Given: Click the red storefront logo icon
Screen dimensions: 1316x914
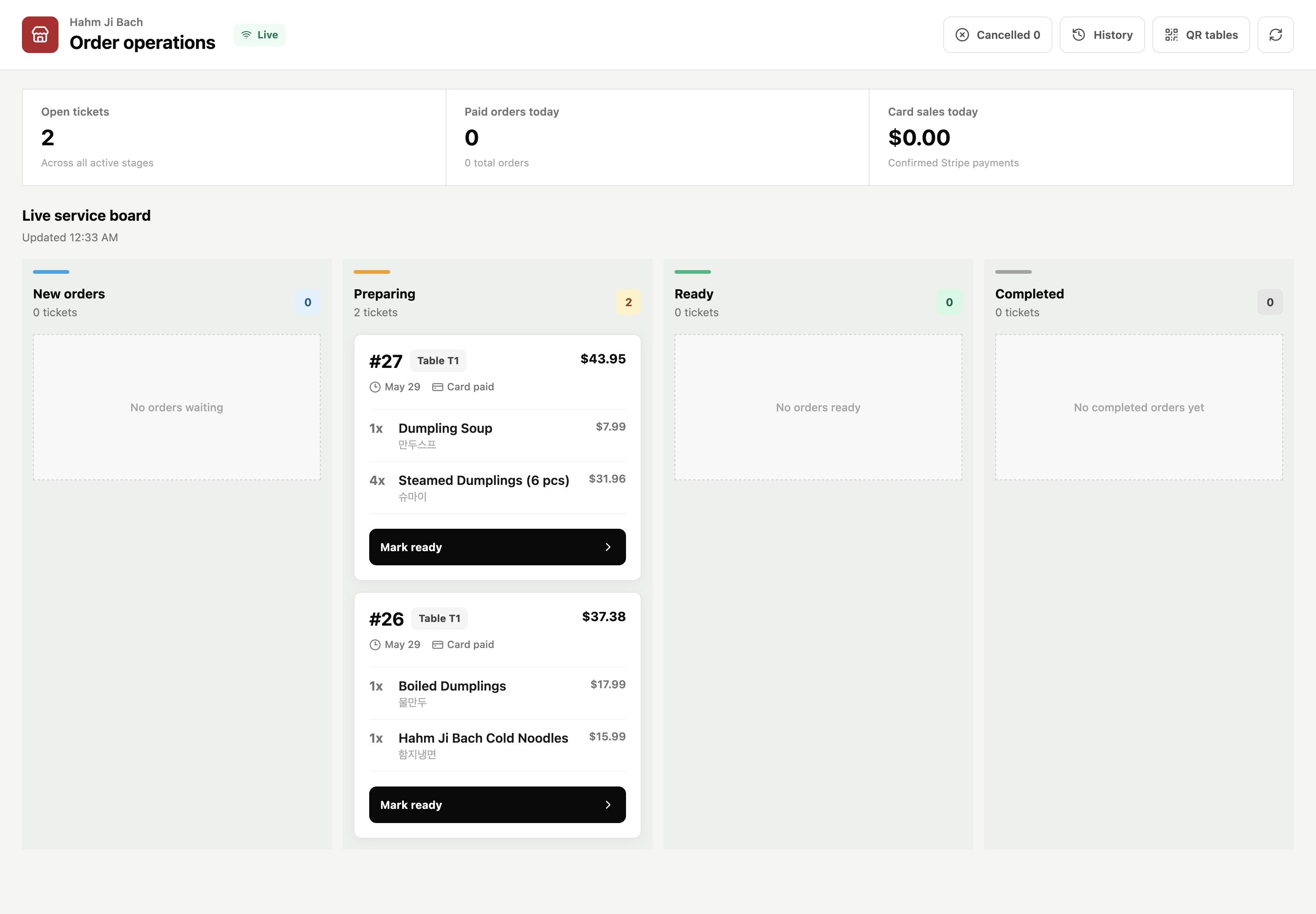Looking at the screenshot, I should (40, 35).
